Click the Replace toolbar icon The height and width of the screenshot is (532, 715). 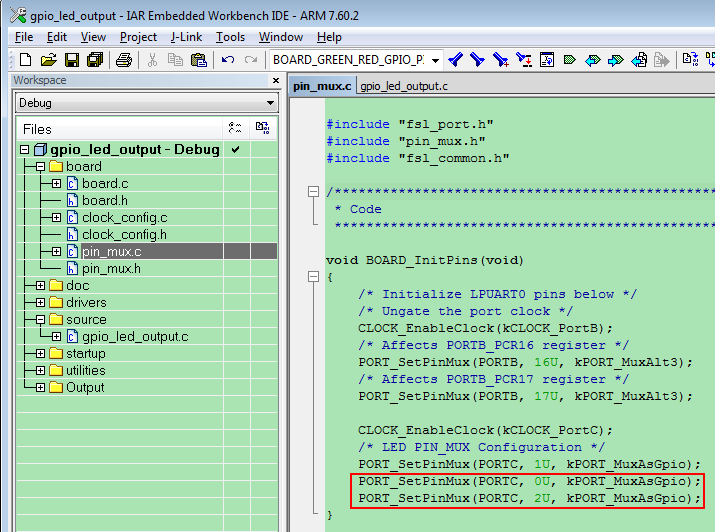tap(523, 60)
